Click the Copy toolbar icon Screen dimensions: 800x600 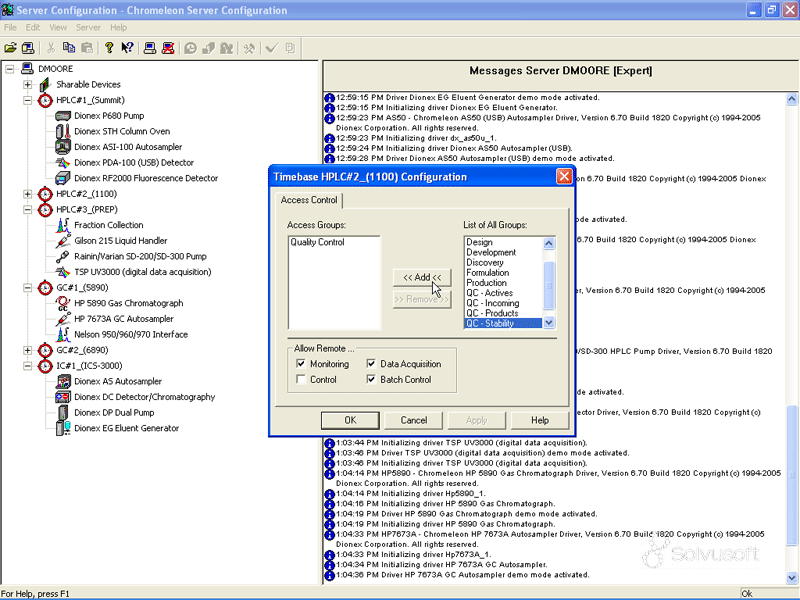click(68, 48)
